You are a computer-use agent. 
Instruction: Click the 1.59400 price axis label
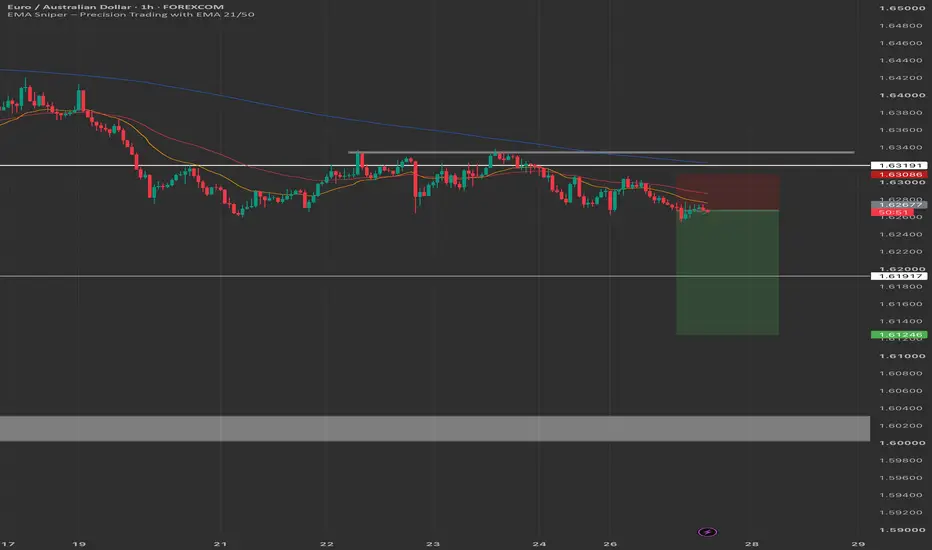[902, 495]
